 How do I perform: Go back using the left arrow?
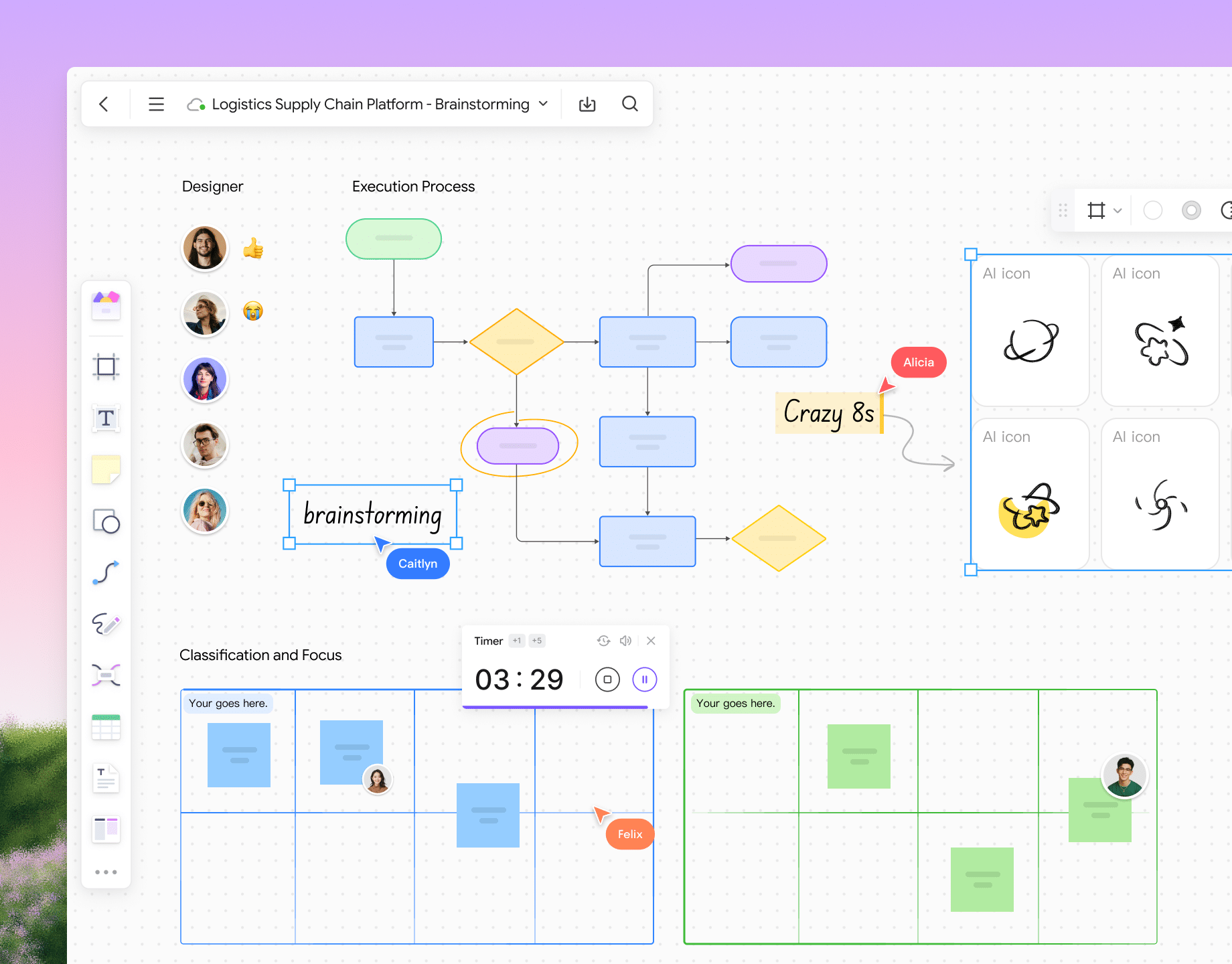(104, 104)
